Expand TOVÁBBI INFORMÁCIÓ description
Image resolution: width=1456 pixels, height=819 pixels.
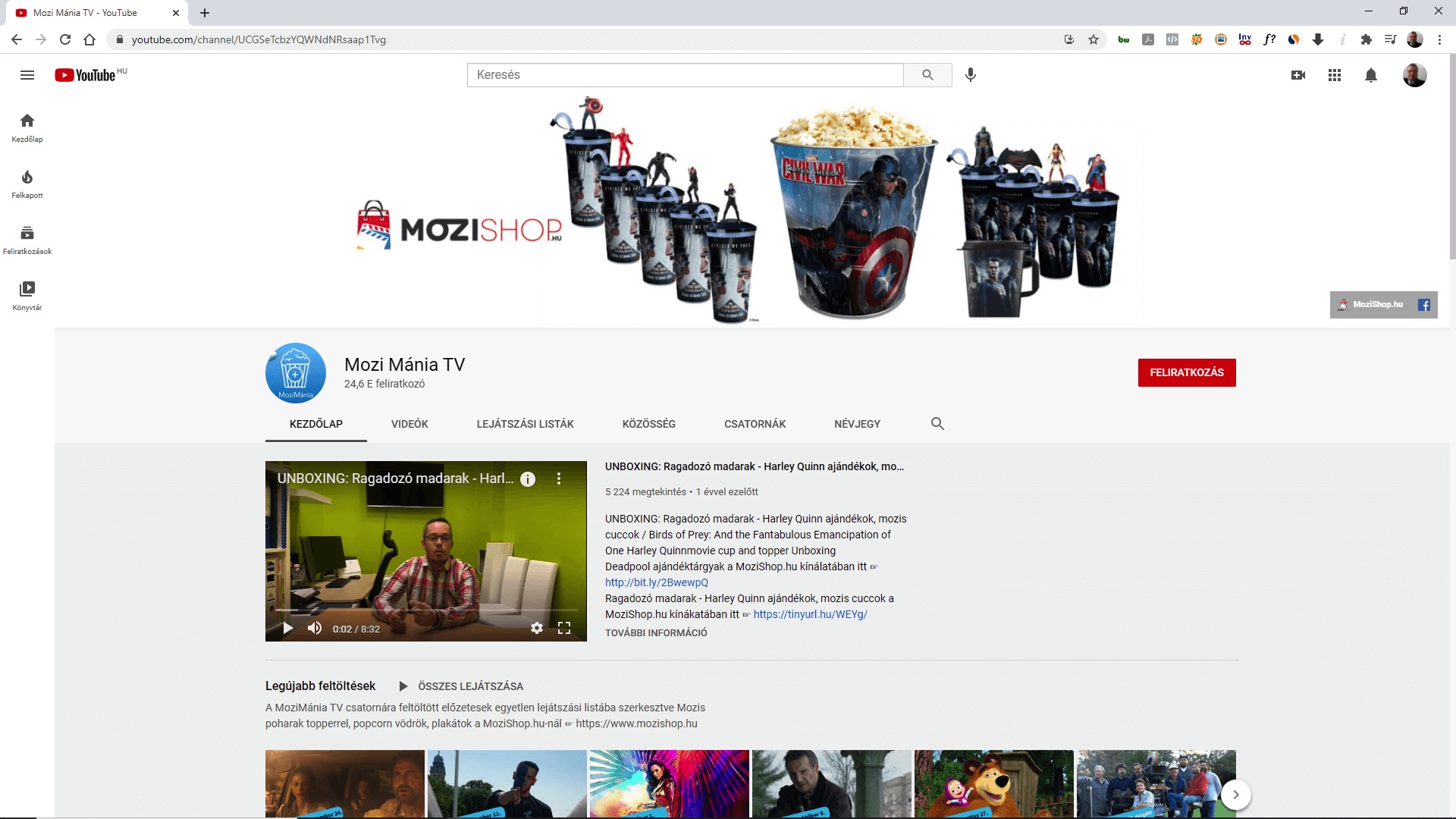click(656, 632)
